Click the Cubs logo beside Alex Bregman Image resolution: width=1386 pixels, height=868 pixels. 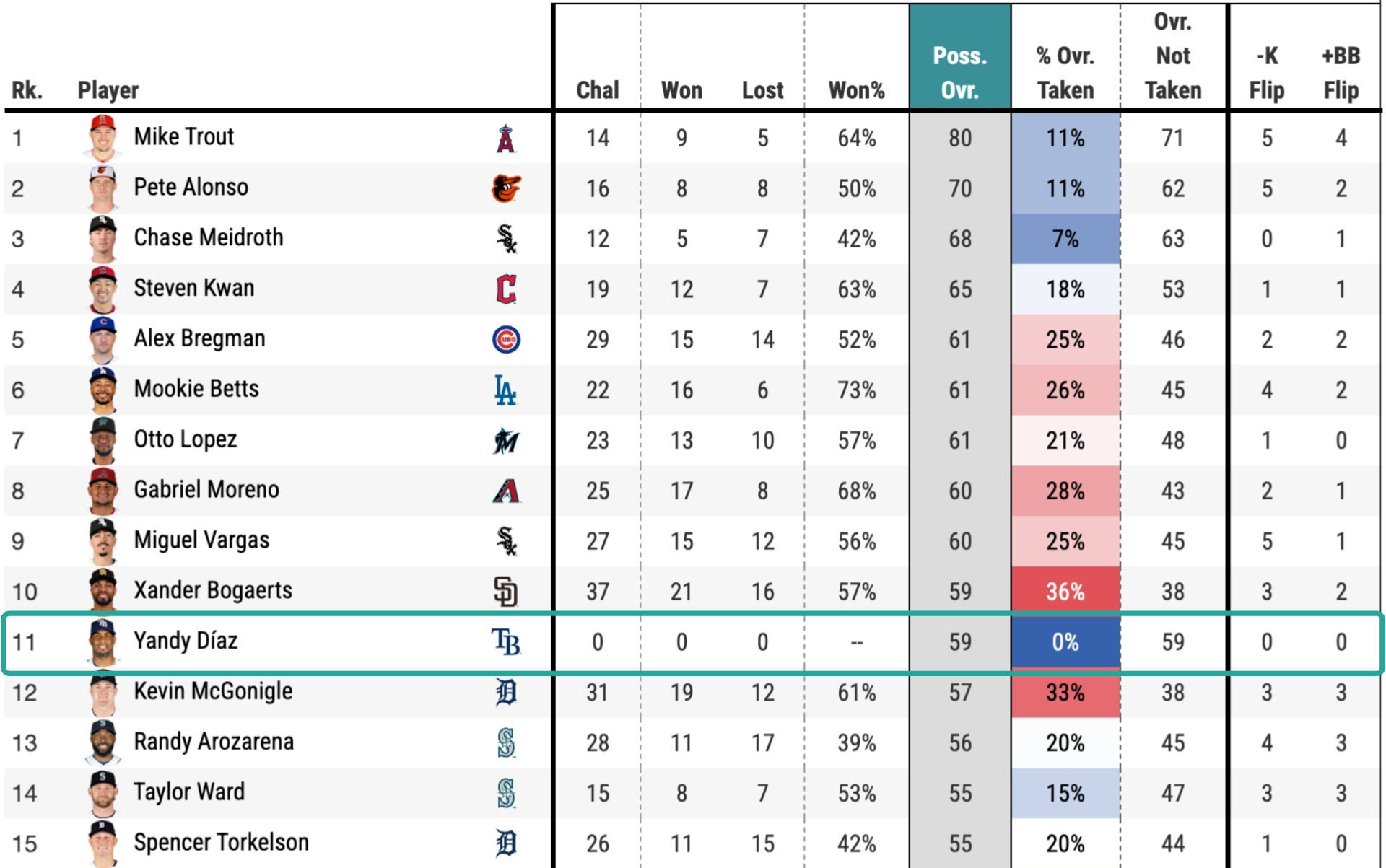(x=506, y=339)
